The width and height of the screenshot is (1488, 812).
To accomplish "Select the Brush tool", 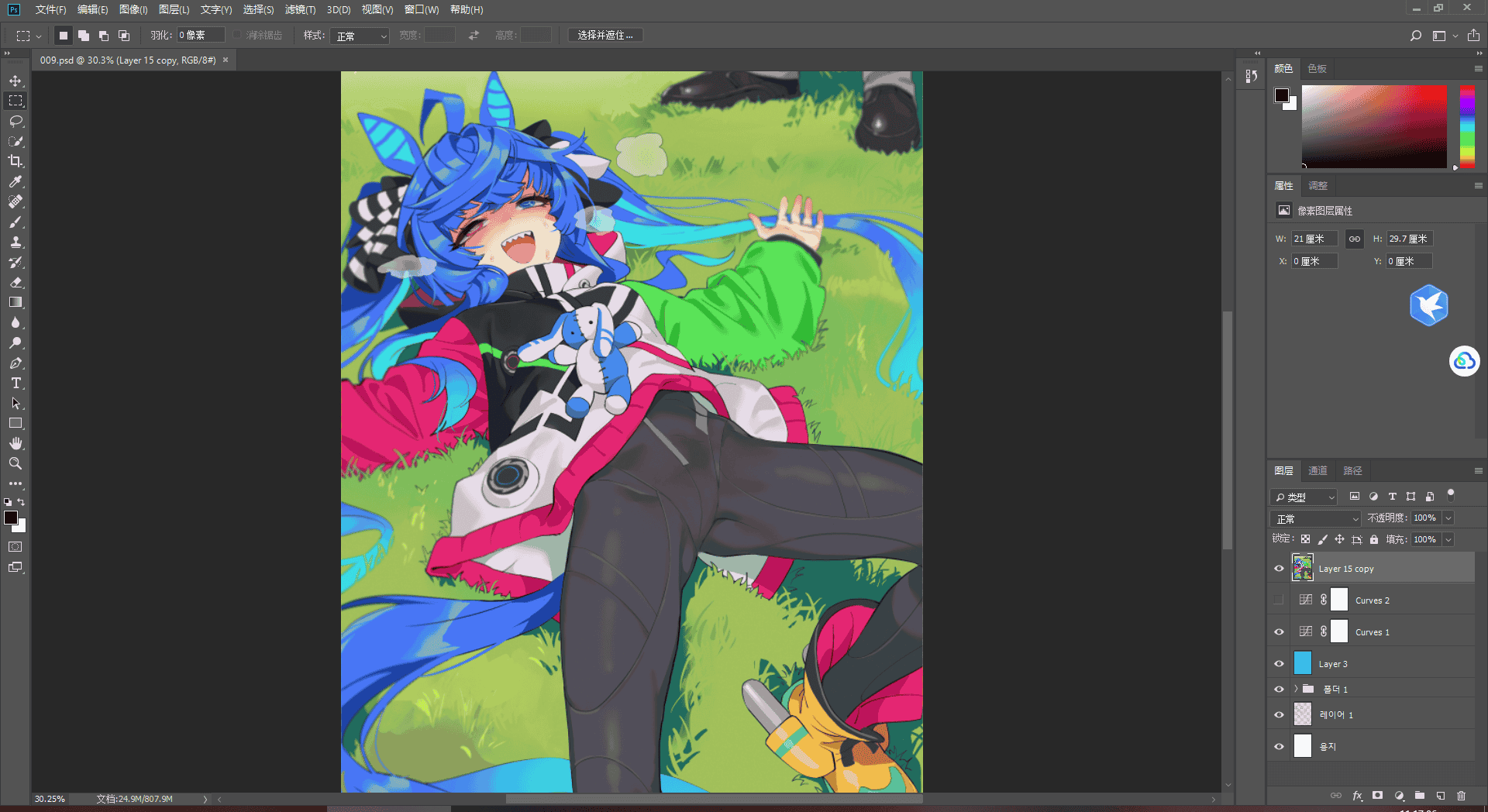I will (x=15, y=222).
